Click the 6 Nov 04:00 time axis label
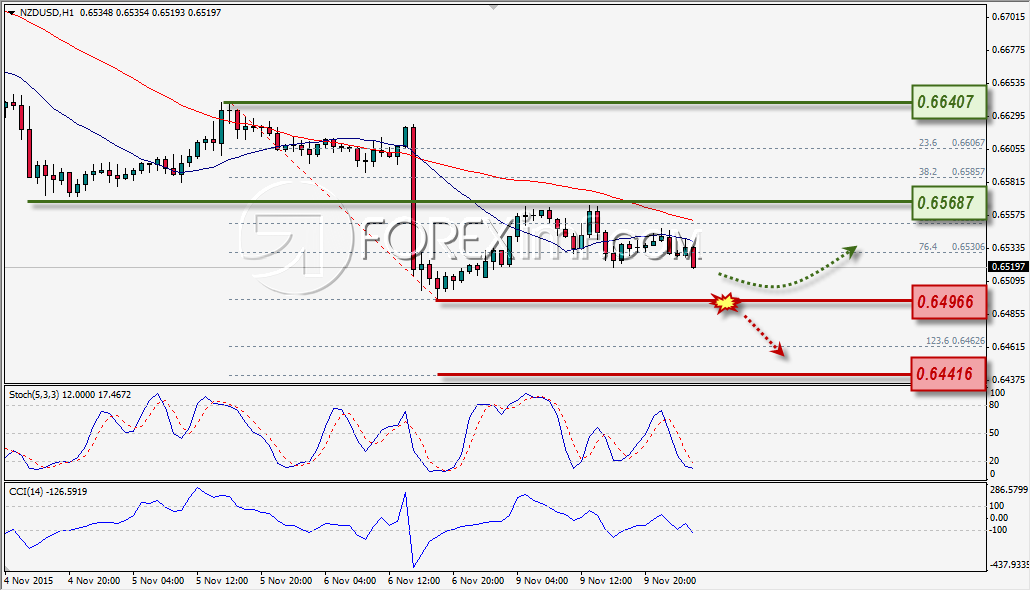This screenshot has height=591, width=1031. (x=350, y=580)
